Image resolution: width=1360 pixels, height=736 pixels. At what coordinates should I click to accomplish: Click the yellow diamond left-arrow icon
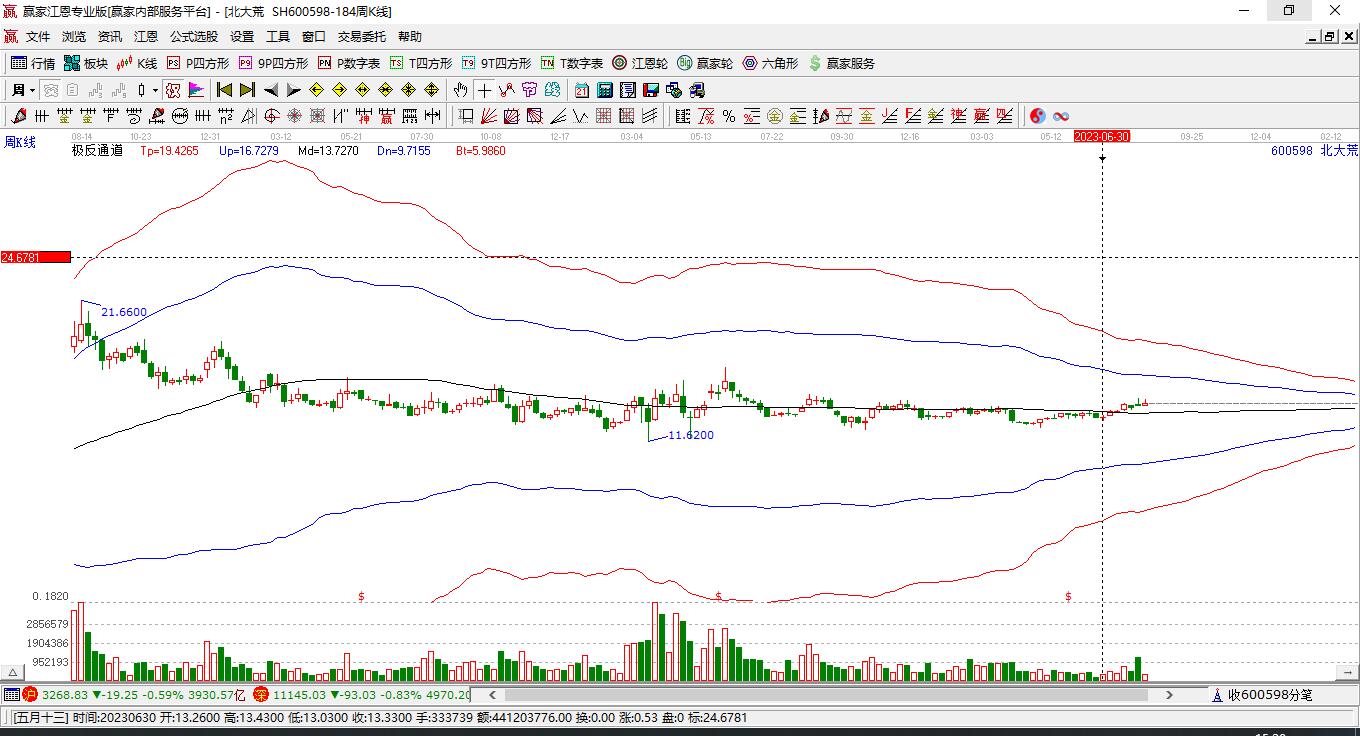316,90
